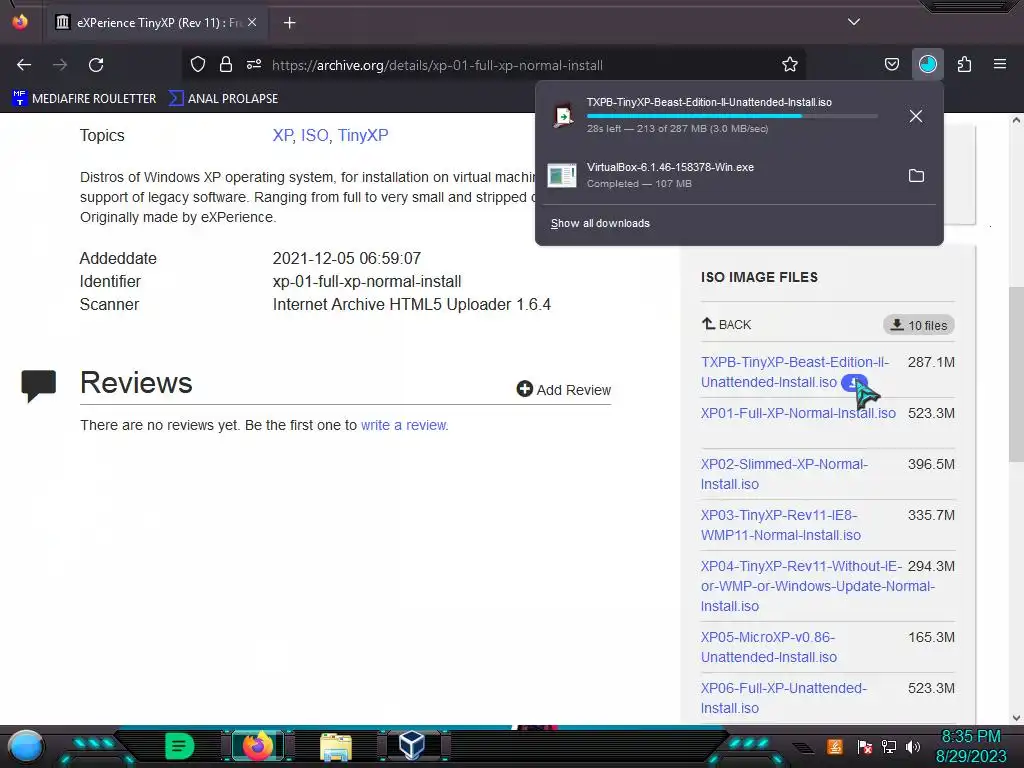Switch to the eXPerience TinyXP tab
The height and width of the screenshot is (768, 1024).
[x=157, y=22]
